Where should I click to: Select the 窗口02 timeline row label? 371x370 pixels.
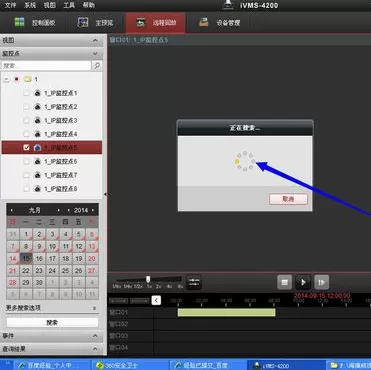(119, 324)
